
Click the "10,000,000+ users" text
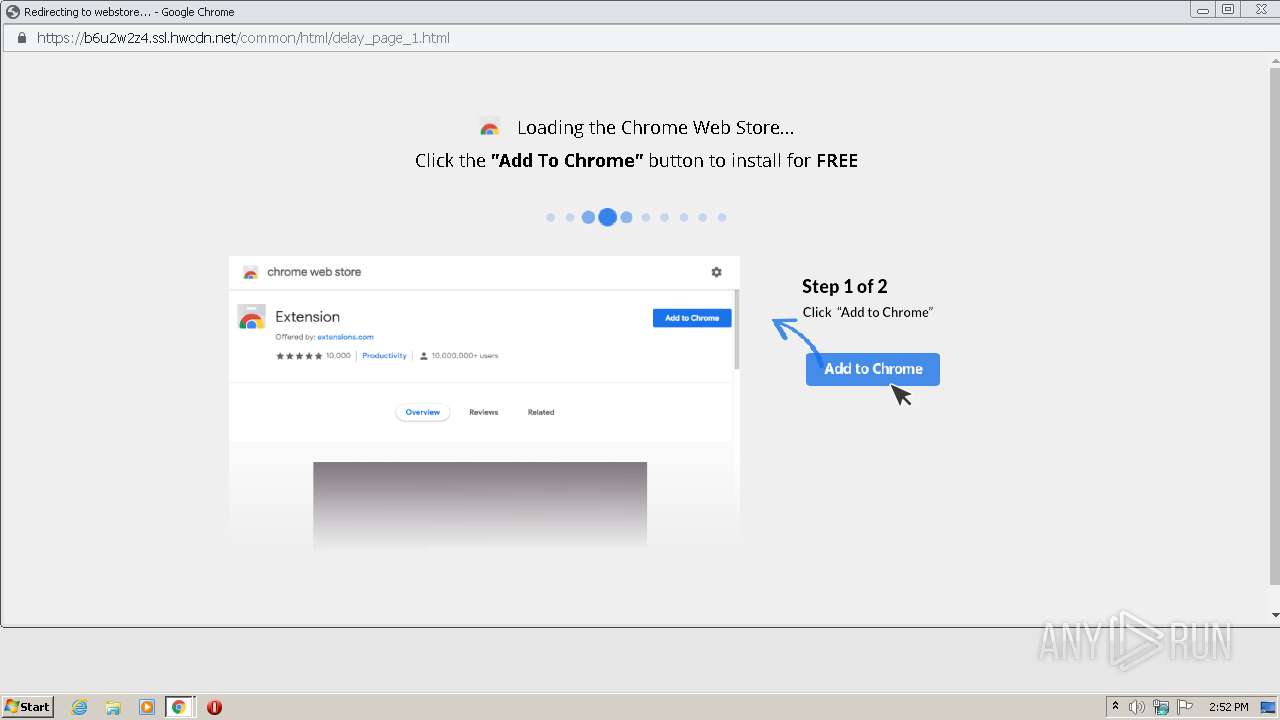click(x=465, y=356)
